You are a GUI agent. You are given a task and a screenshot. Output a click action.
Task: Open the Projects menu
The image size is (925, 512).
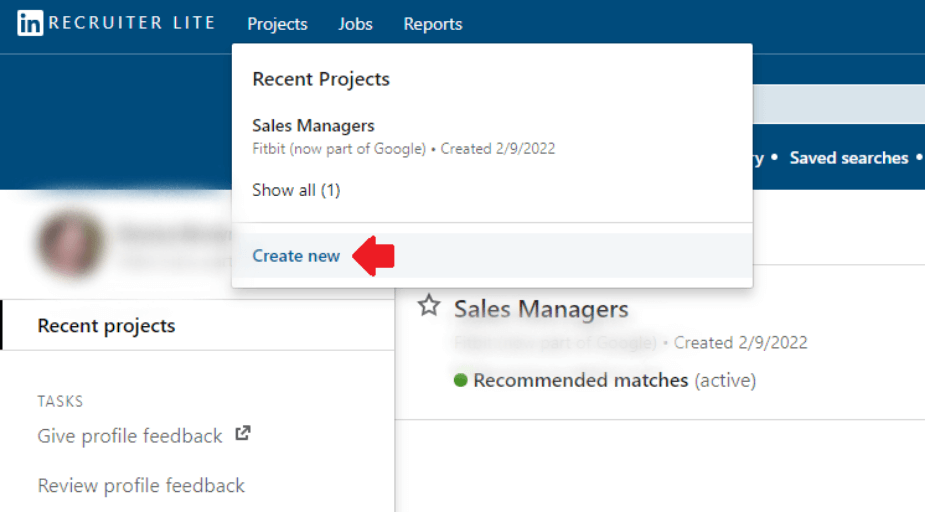tap(277, 24)
